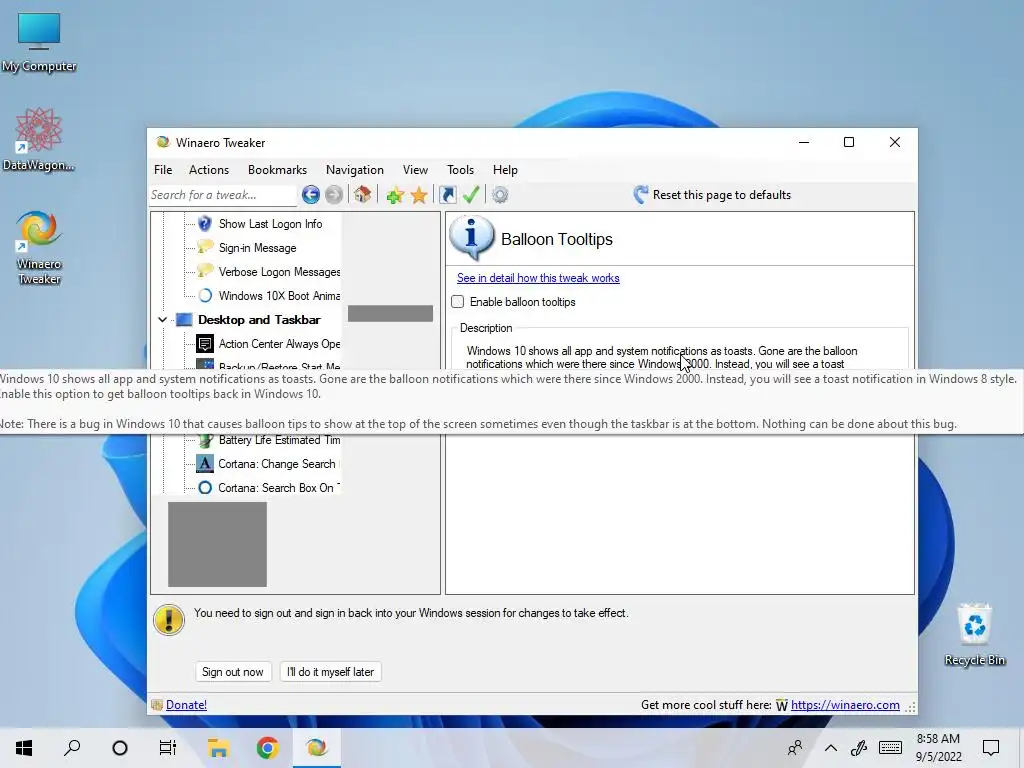The width and height of the screenshot is (1024, 768).
Task: Select the Recycle Bin desktop icon
Action: tap(974, 634)
